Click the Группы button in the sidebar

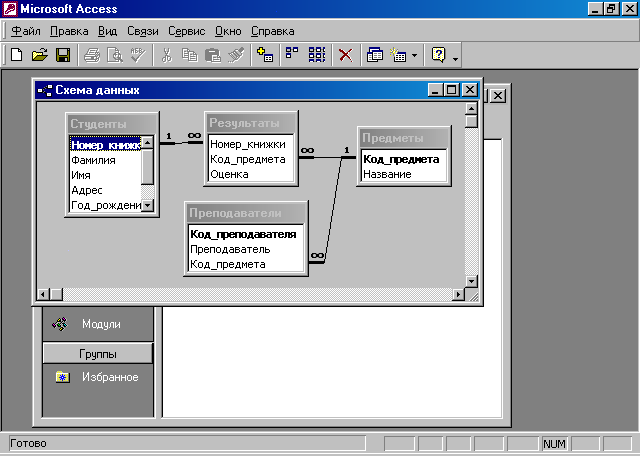point(98,354)
